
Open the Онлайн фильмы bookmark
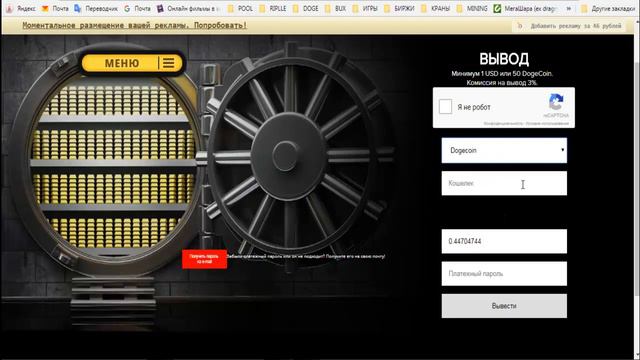pyautogui.click(x=189, y=8)
